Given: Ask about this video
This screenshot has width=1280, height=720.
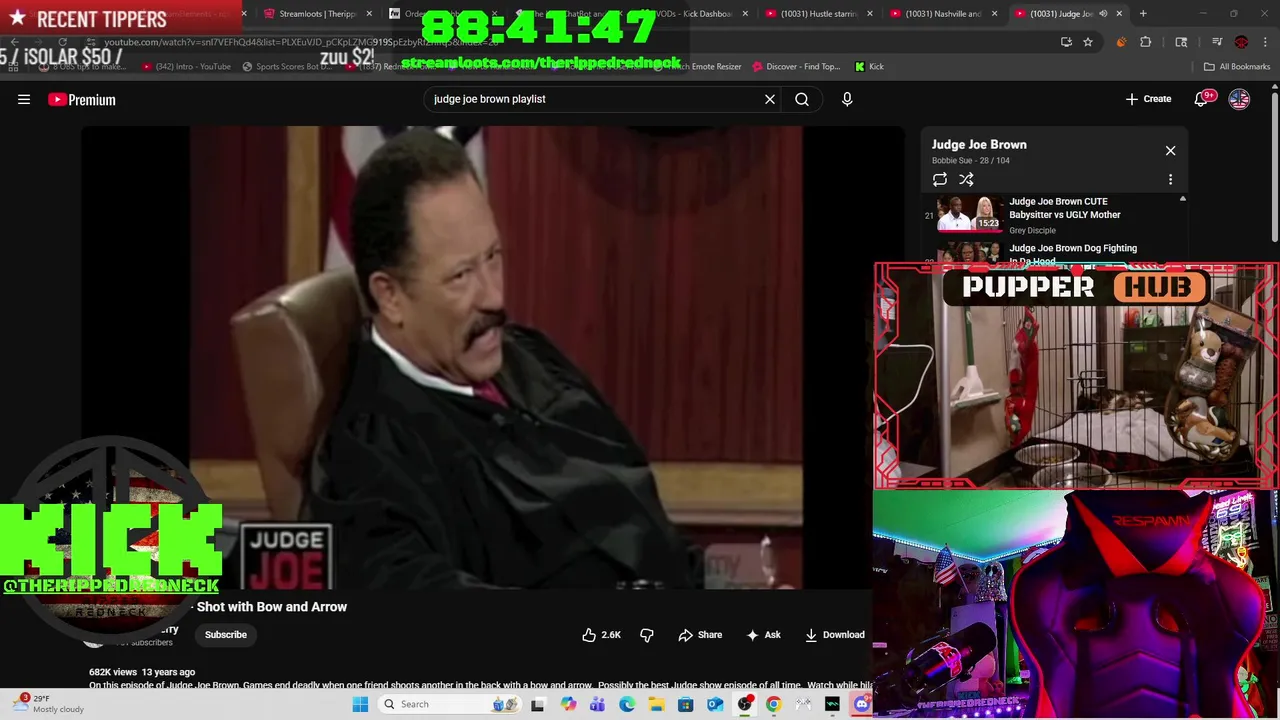Looking at the screenshot, I should pyautogui.click(x=763, y=635).
